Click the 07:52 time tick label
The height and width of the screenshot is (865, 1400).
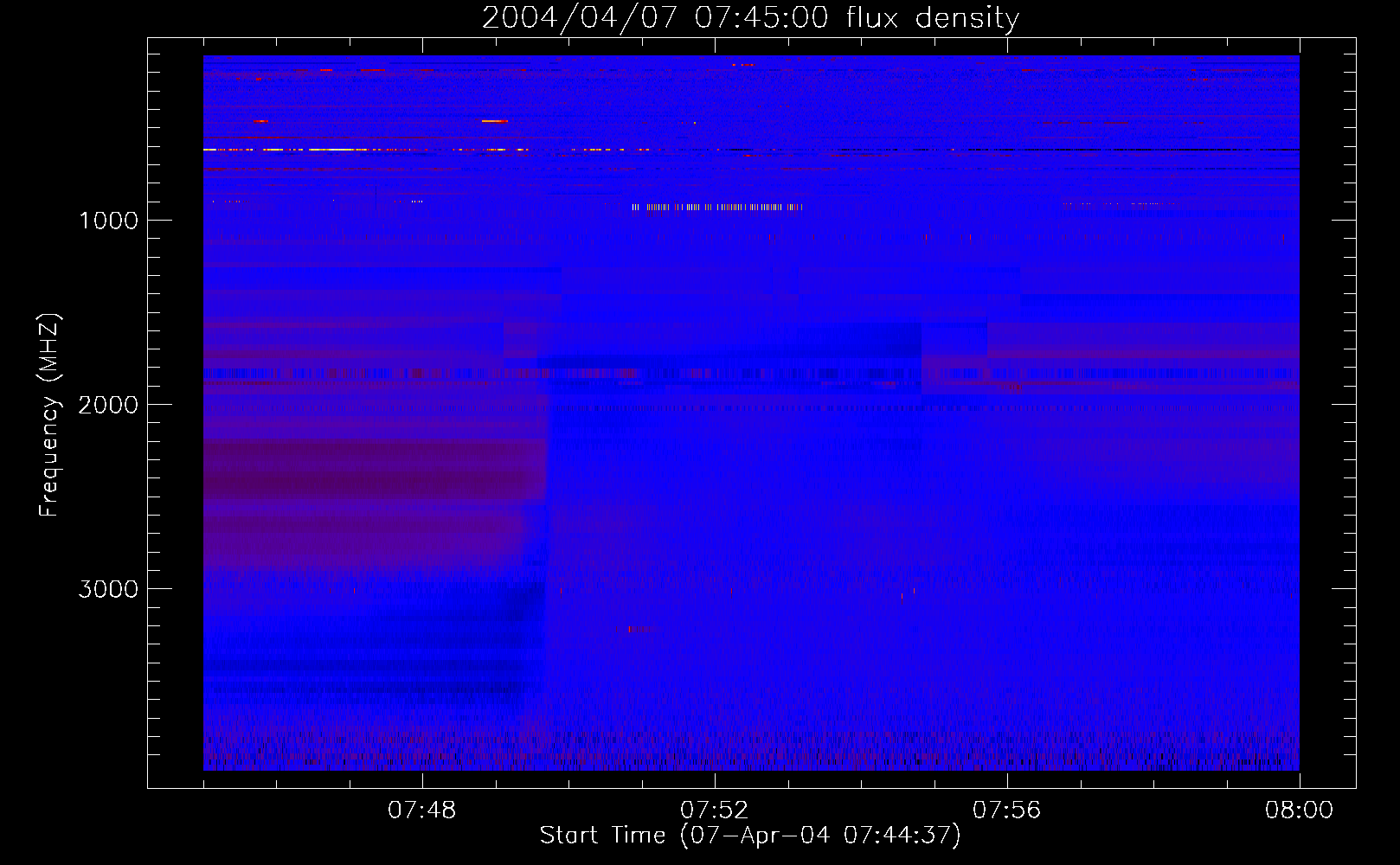pyautogui.click(x=715, y=811)
